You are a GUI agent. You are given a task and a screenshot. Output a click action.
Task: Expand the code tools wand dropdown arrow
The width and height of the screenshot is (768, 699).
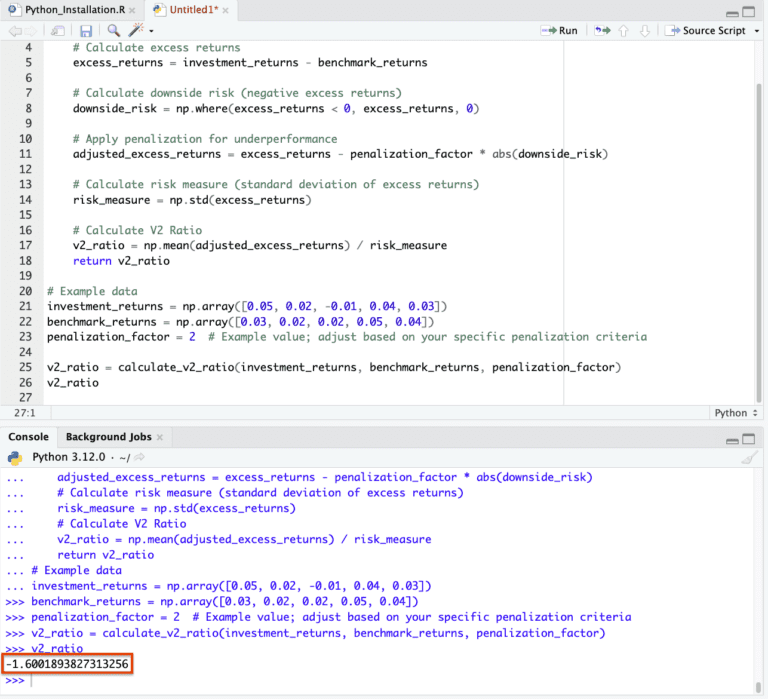pos(151,31)
